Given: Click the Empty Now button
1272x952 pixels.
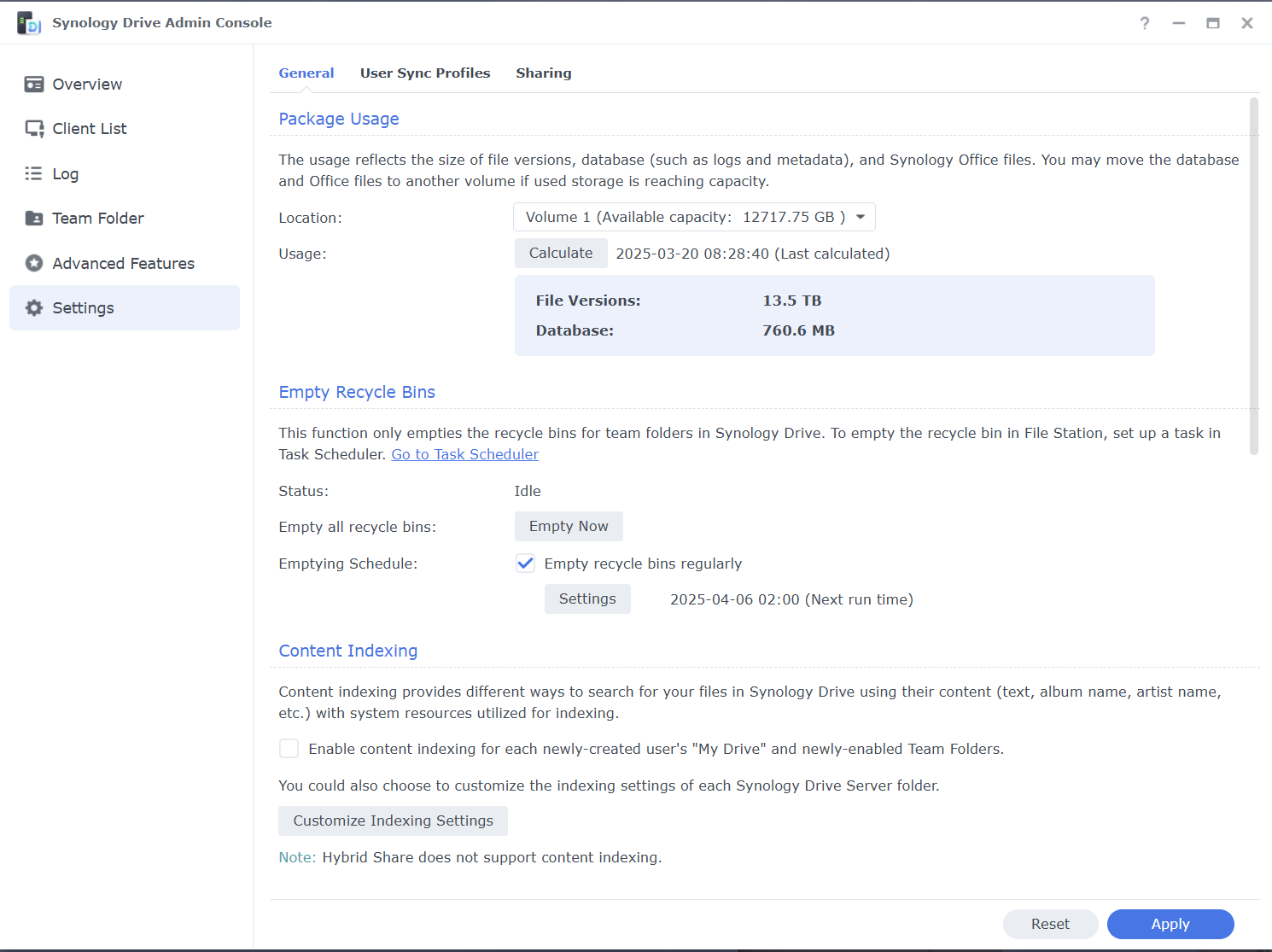Looking at the screenshot, I should click(569, 527).
